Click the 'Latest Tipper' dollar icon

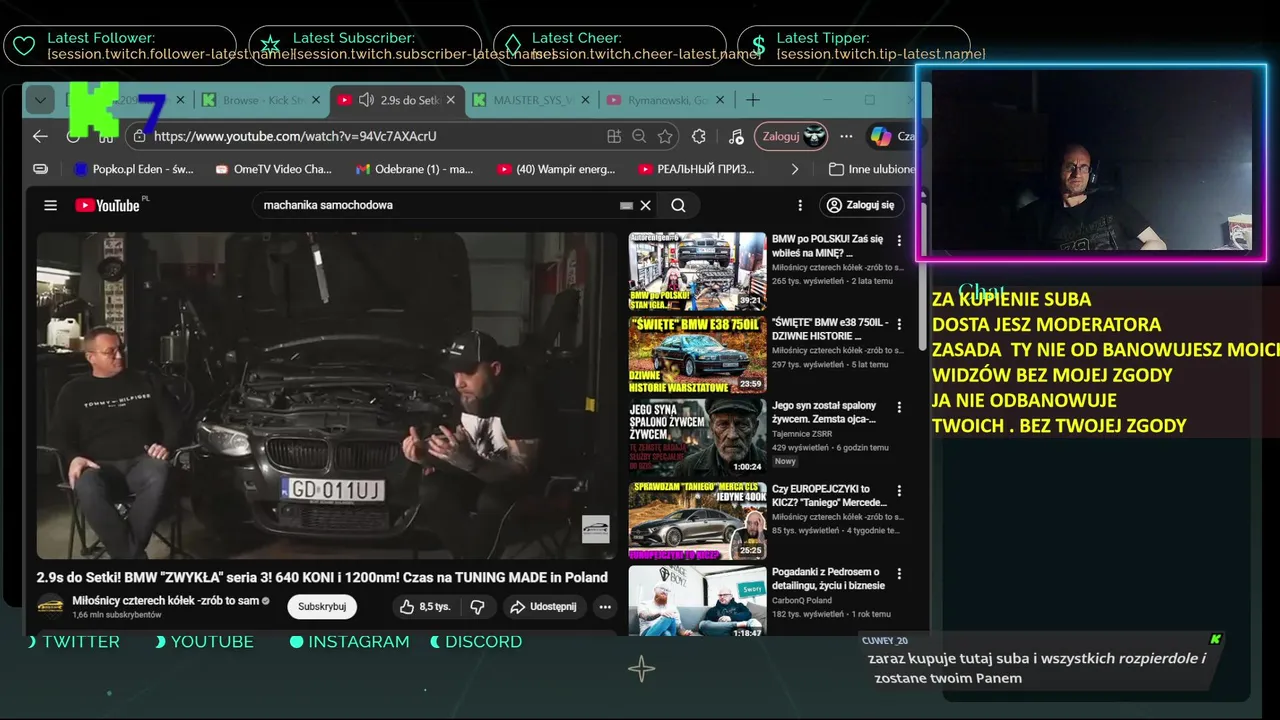pos(758,46)
